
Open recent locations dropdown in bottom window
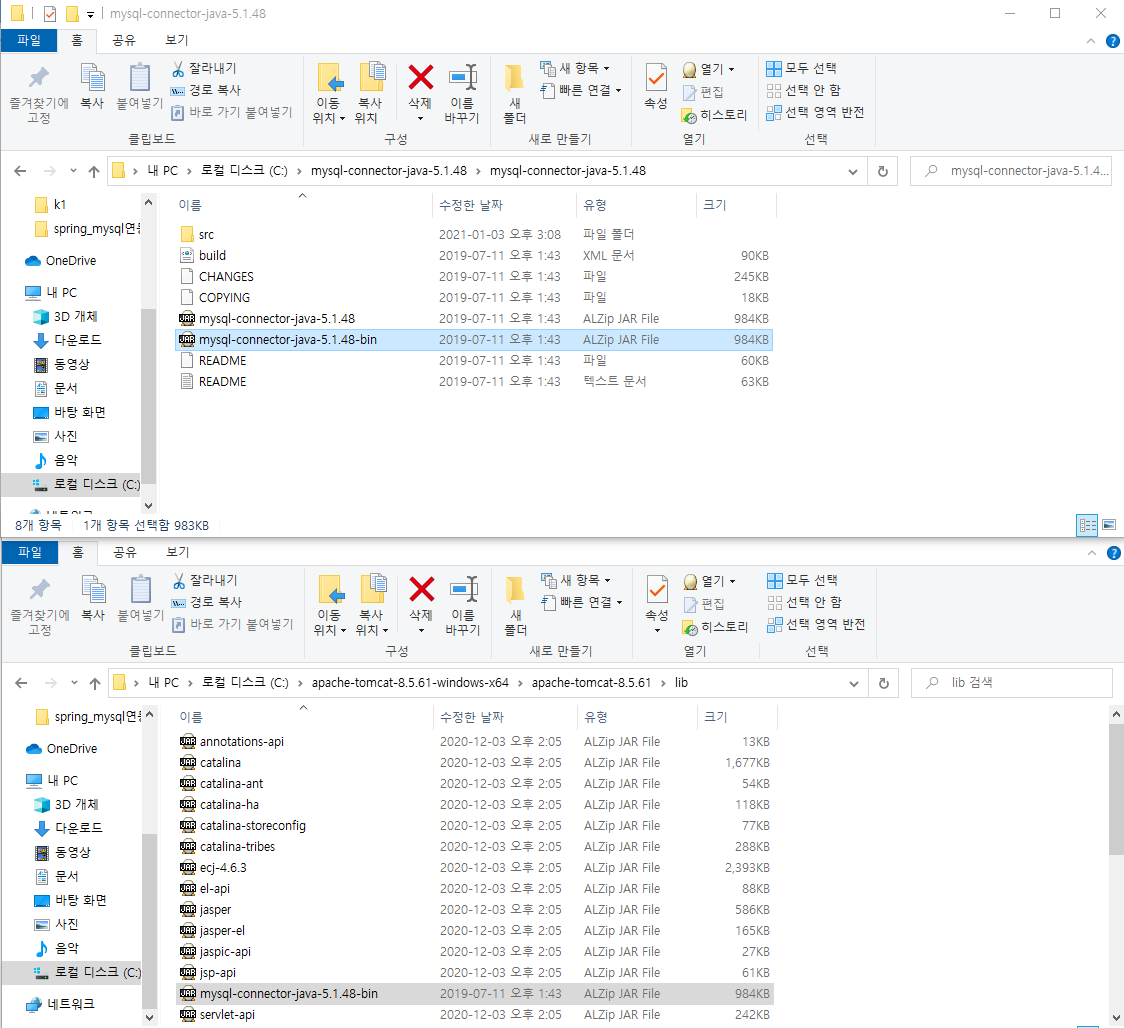click(74, 683)
